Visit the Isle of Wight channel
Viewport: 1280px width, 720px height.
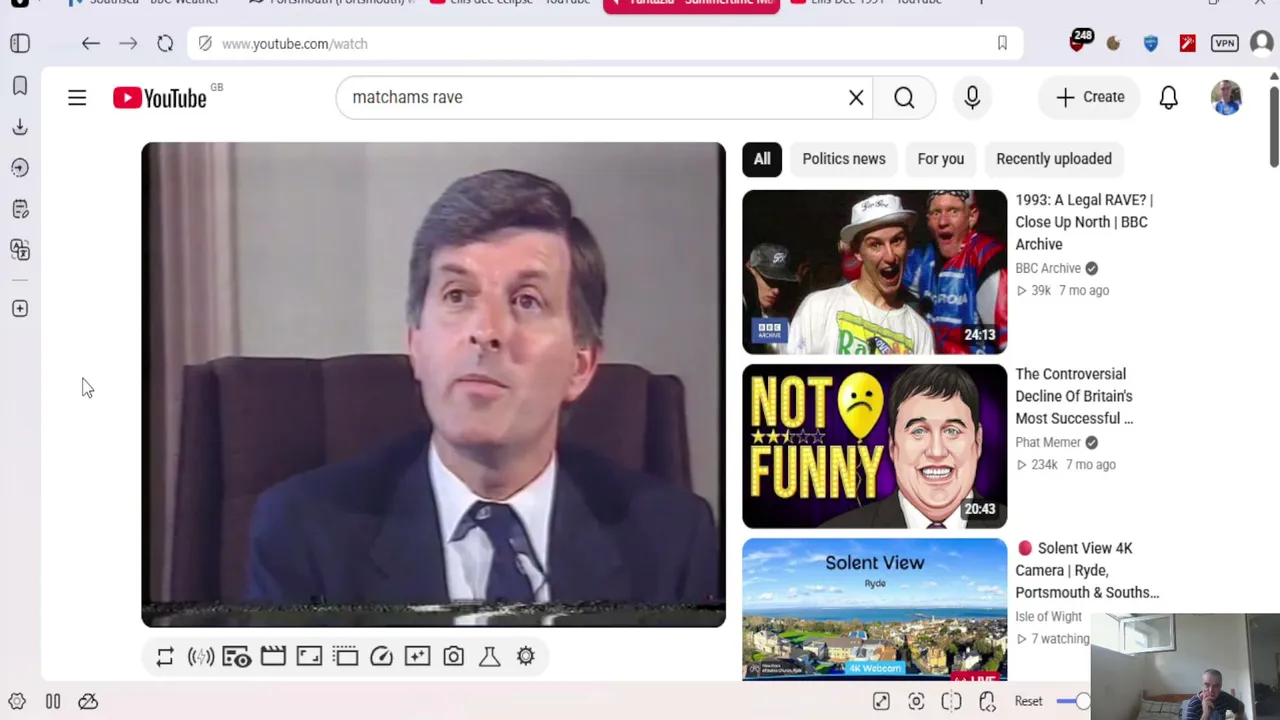point(1048,616)
